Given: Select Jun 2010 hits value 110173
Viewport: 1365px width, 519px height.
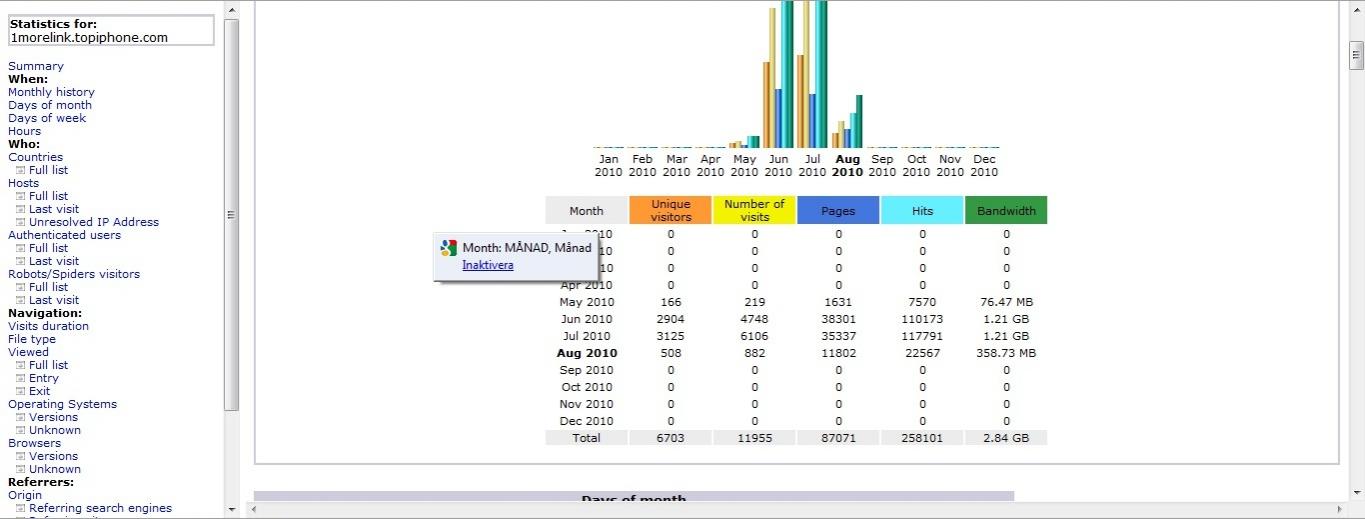Looking at the screenshot, I should pyautogui.click(x=922, y=319).
